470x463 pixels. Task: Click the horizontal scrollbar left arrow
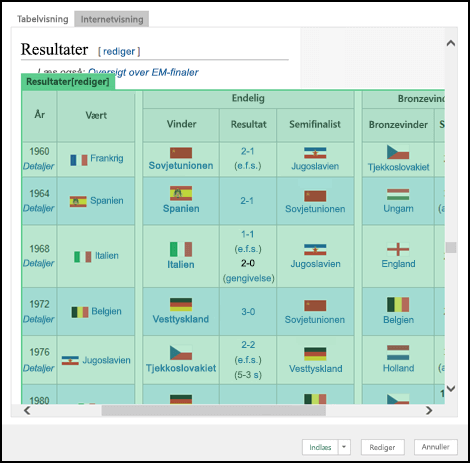click(x=27, y=410)
